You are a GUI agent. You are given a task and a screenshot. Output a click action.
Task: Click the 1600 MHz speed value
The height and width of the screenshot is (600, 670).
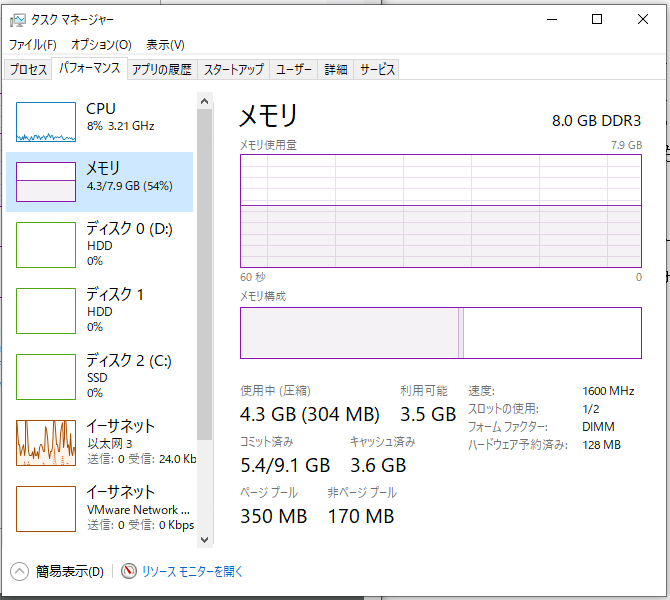click(608, 391)
